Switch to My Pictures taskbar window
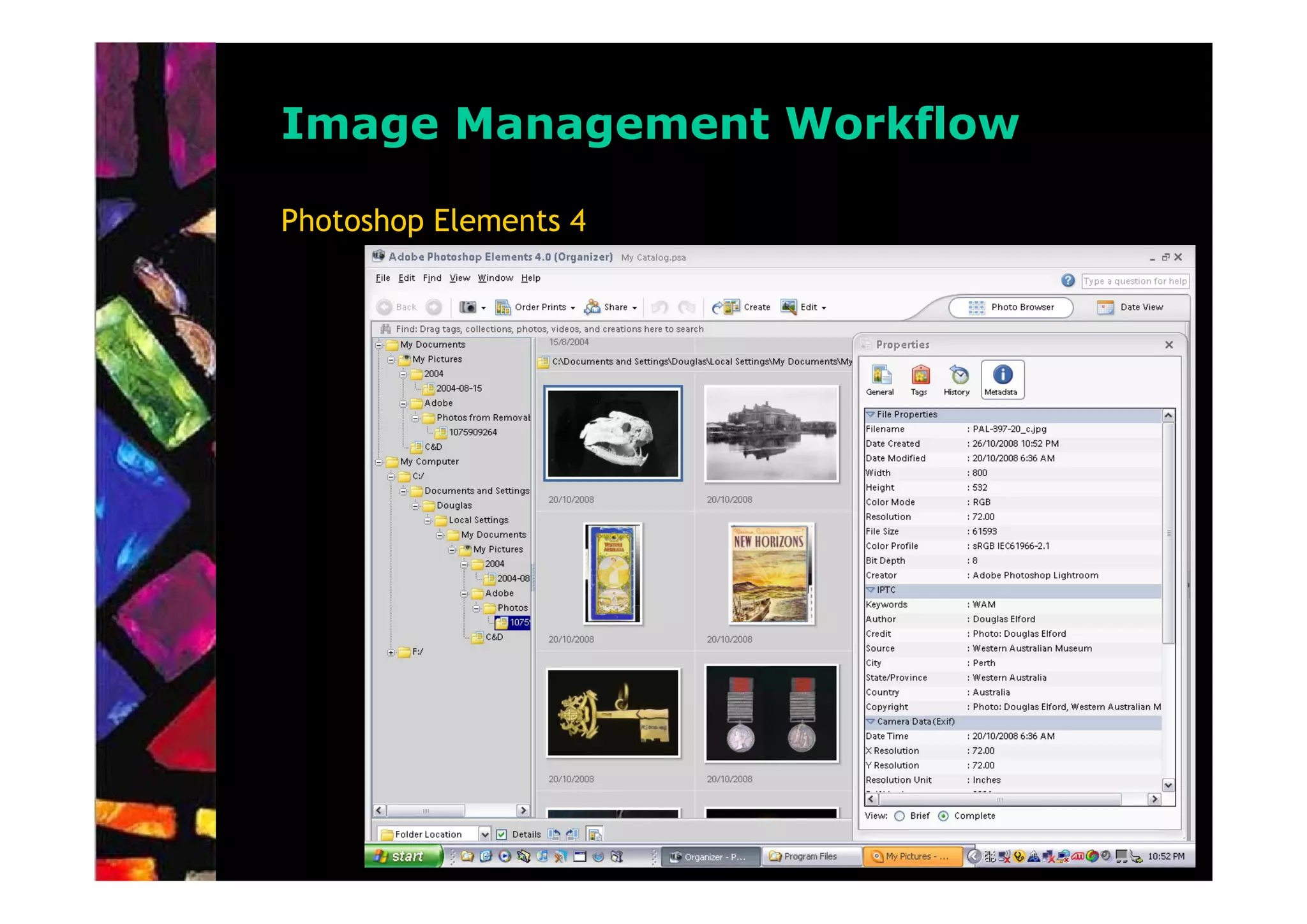This screenshot has width=1307, height=924. [x=913, y=856]
